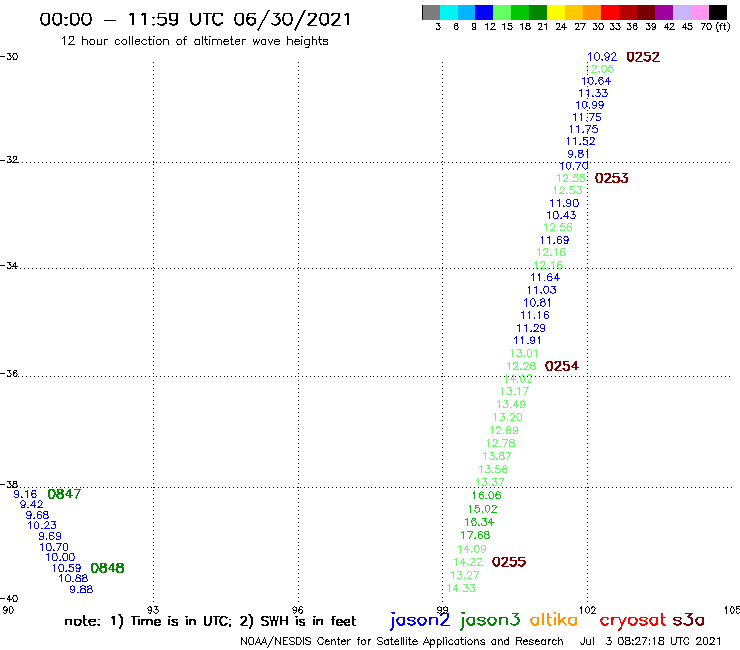Select the 0252 time marker
Screen dimensions: 740x650
tap(643, 57)
